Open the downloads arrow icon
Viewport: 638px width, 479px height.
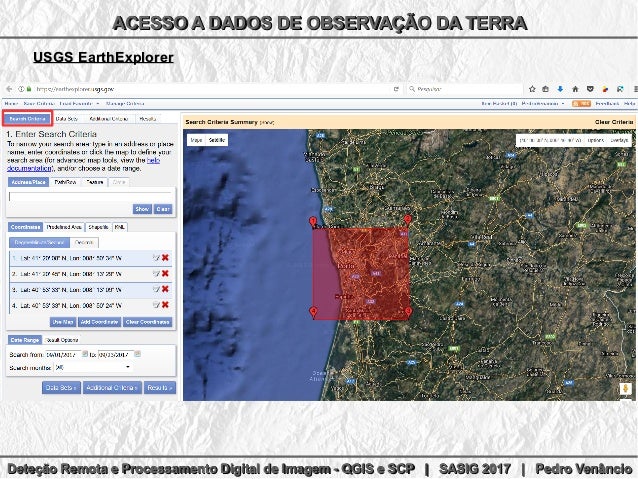coord(560,89)
